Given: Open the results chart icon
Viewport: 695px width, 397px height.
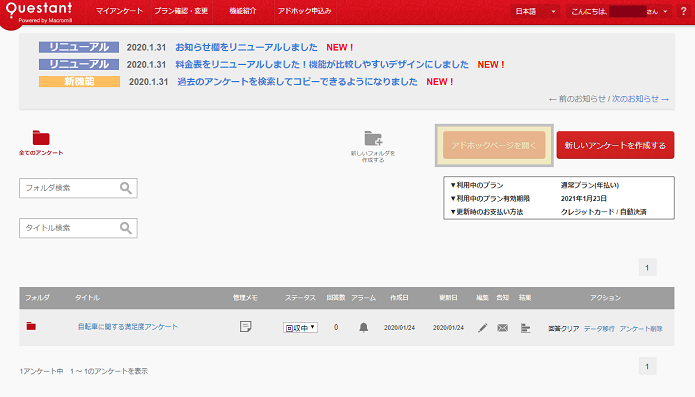Looking at the screenshot, I should point(525,328).
